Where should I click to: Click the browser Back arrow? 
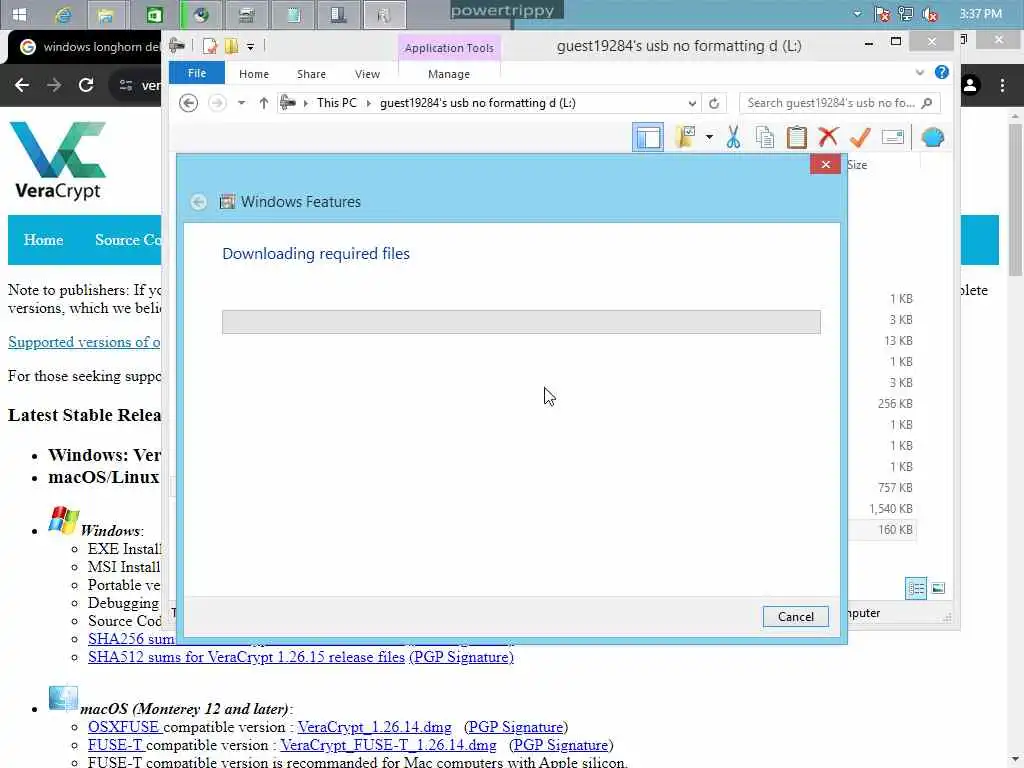22,85
